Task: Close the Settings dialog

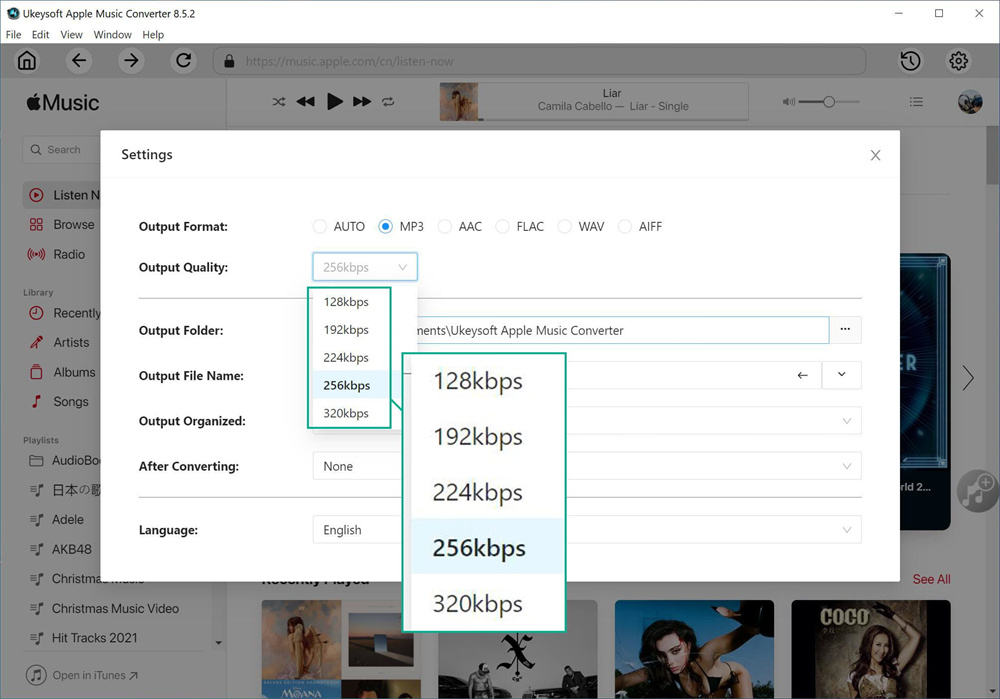Action: [875, 155]
